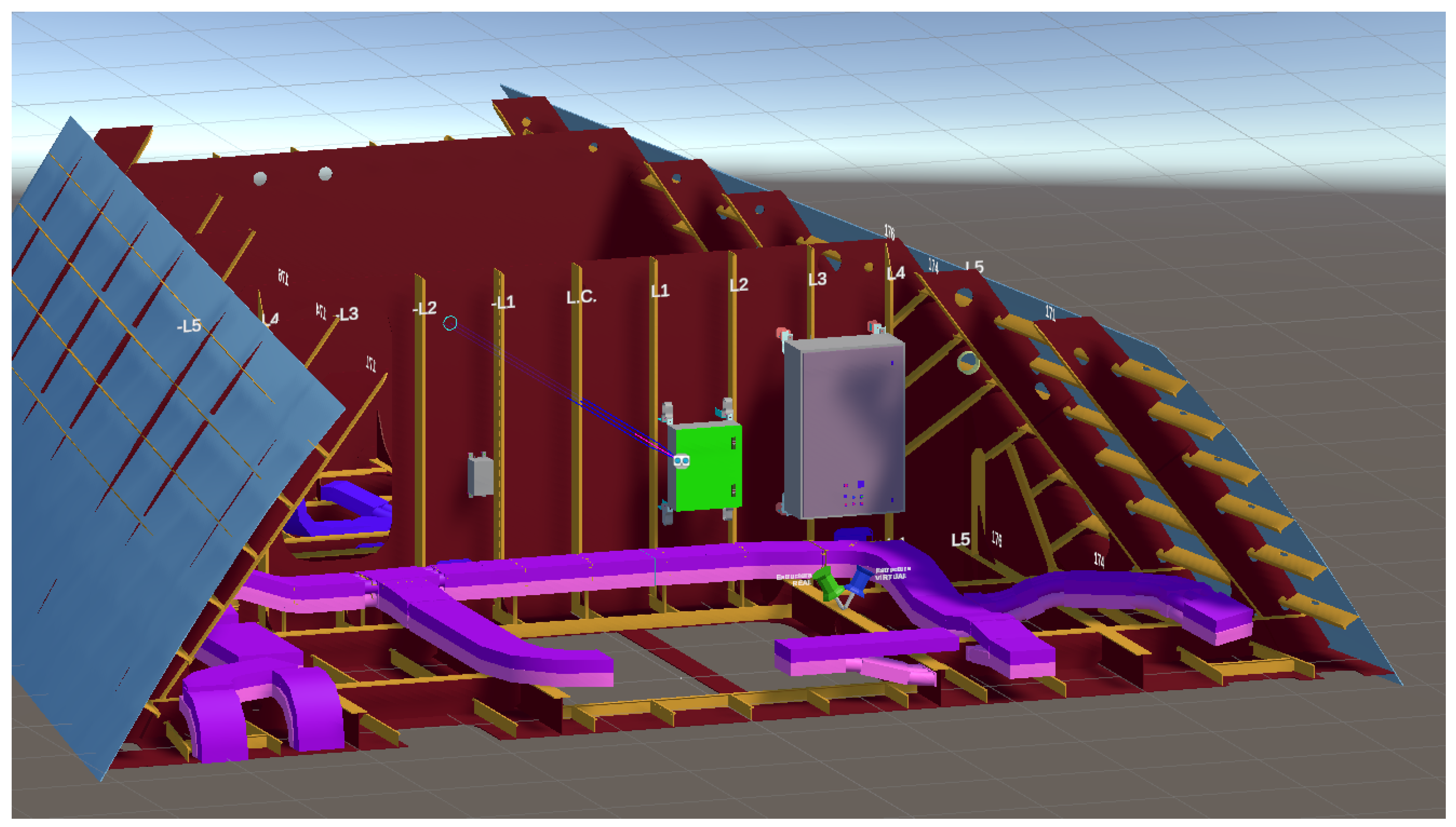Click the L.C. centerline label
The height and width of the screenshot is (827, 1456).
click(x=581, y=297)
